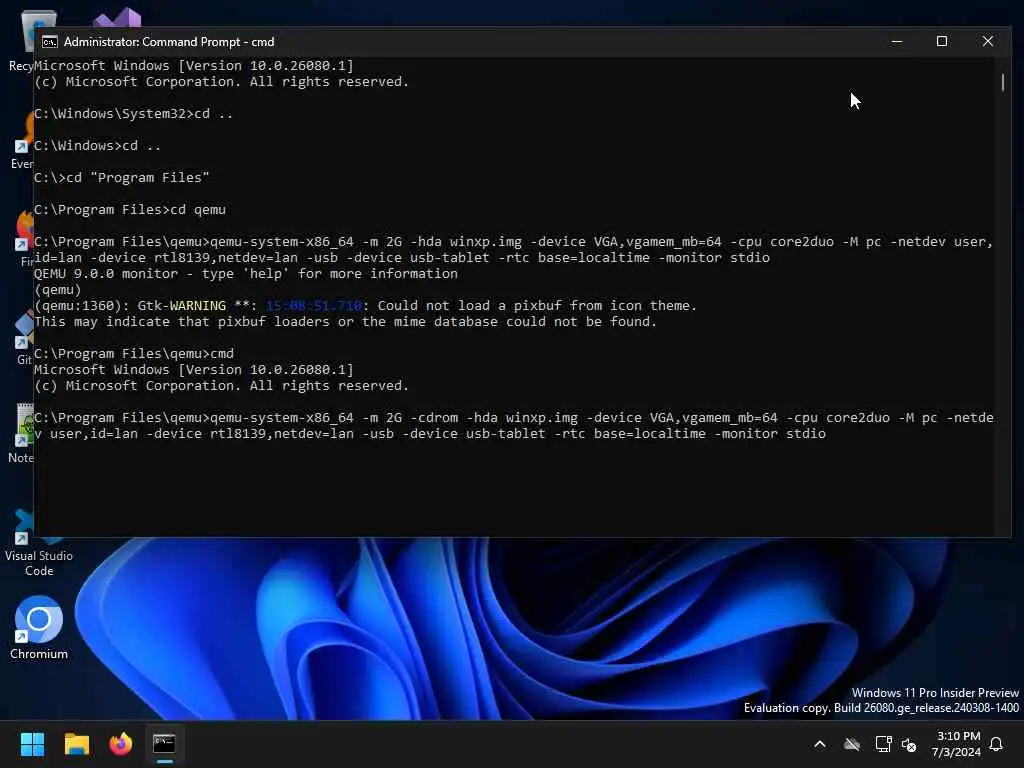Viewport: 1024px width, 768px height.
Task: Click the 'QEMU 9.0.0 monitor' output line
Action: pos(246,274)
